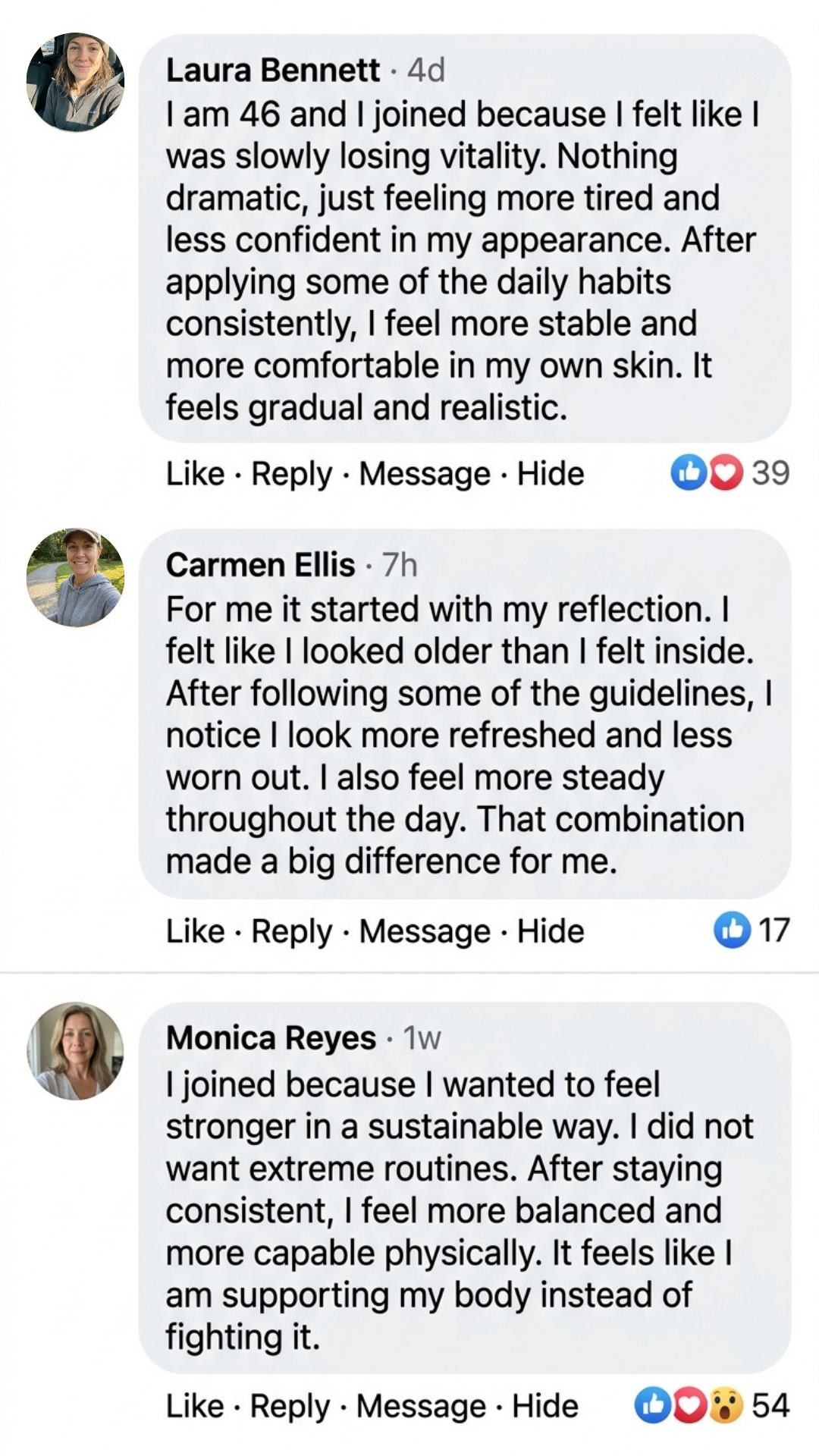The width and height of the screenshot is (819, 1456).
Task: Open the 4d timestamp on Laura's comment
Action: click(425, 69)
